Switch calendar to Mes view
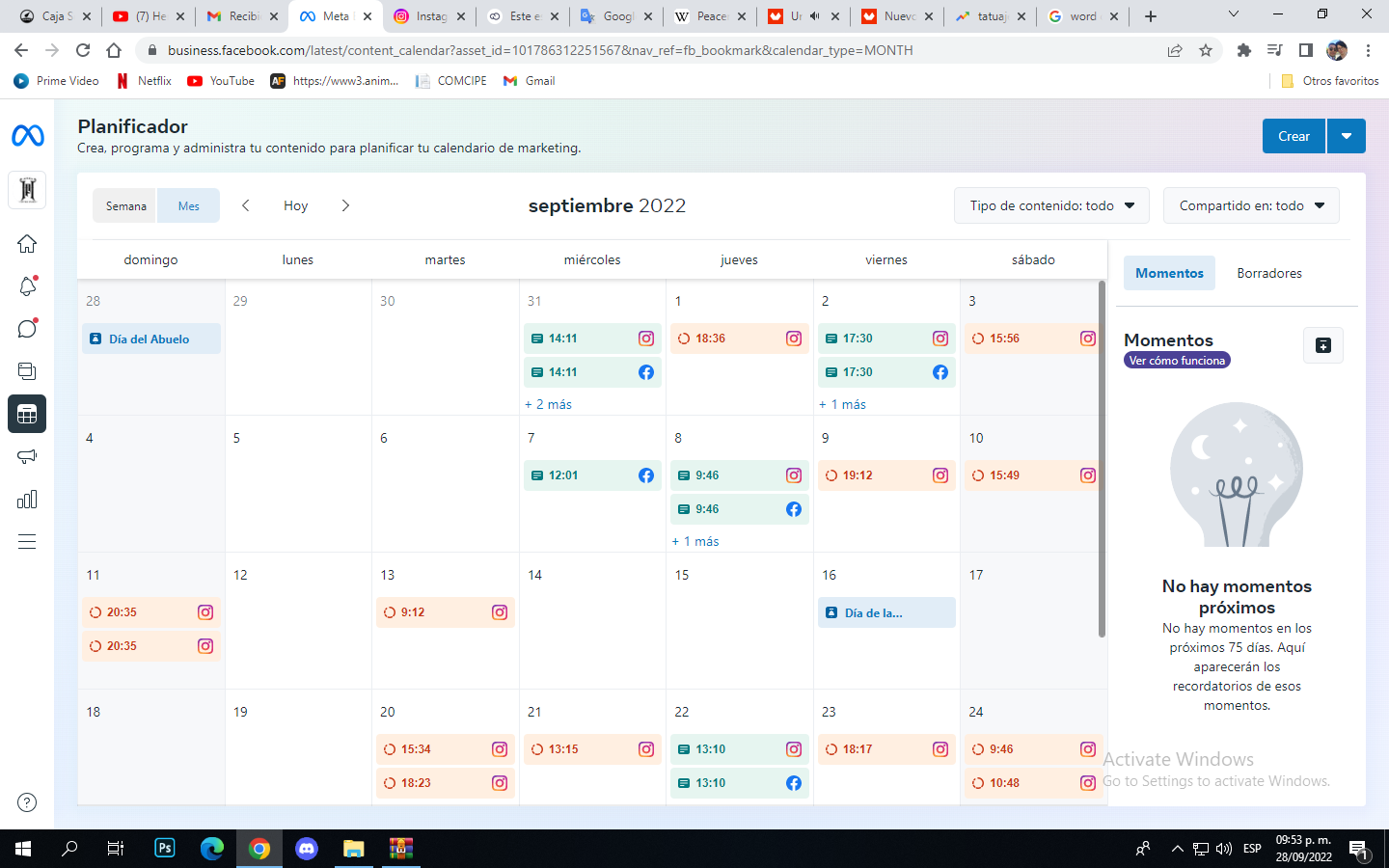 coord(189,206)
